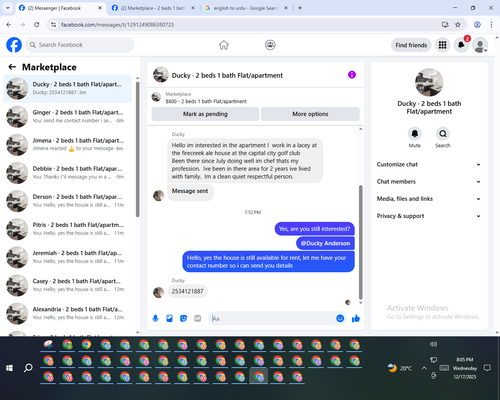Viewport: 500px width, 400px height.
Task: Open the emoji picker in message box
Action: [340, 318]
